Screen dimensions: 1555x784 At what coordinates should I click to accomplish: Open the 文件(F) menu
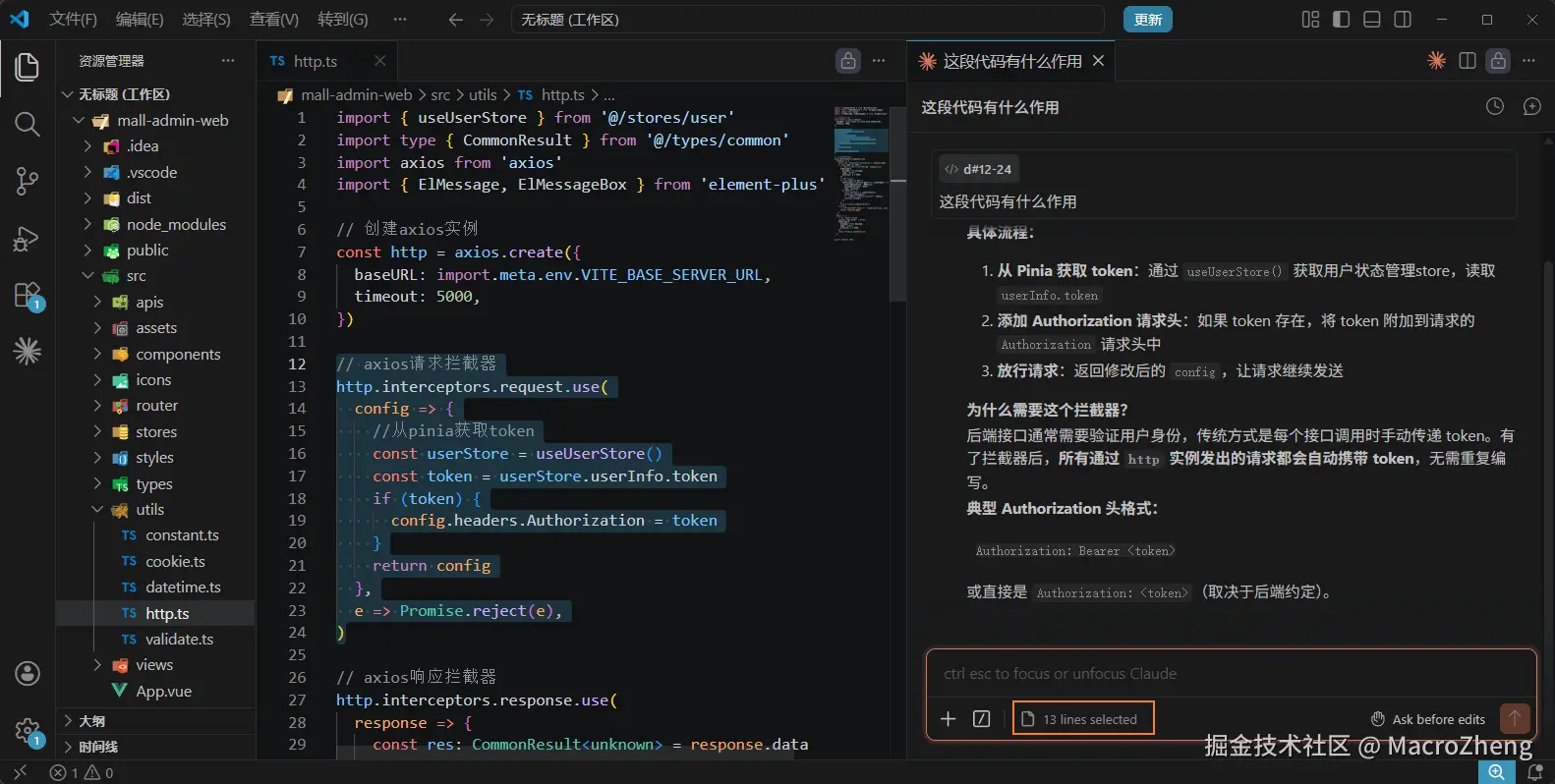click(74, 20)
